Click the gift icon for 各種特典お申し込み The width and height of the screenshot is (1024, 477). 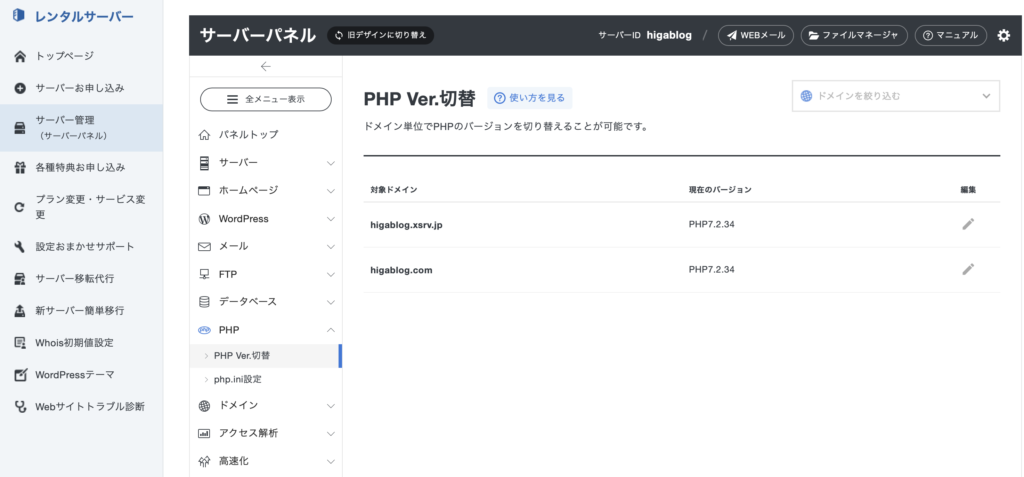(x=20, y=167)
